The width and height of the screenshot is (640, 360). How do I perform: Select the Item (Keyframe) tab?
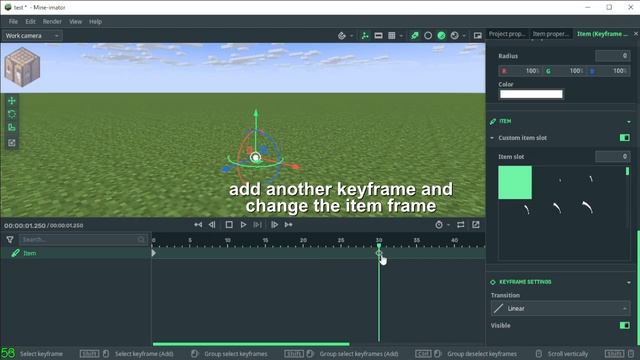point(602,34)
